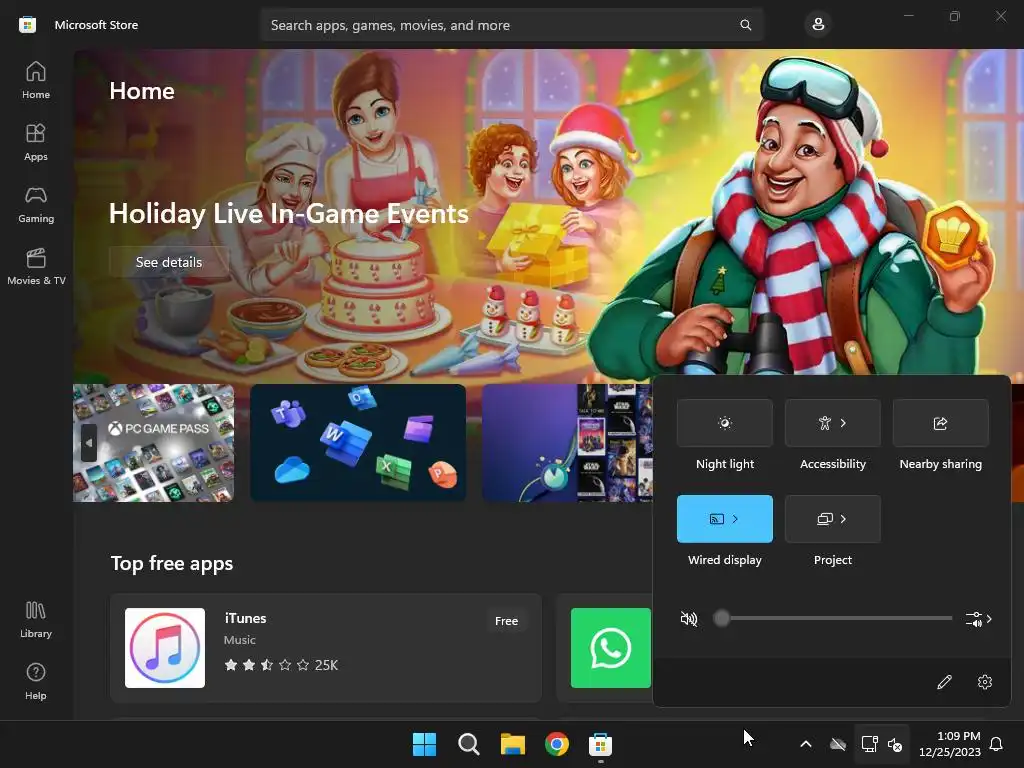Open the clock and date 1:09 PM
Image resolution: width=1024 pixels, height=768 pixels.
(x=950, y=744)
